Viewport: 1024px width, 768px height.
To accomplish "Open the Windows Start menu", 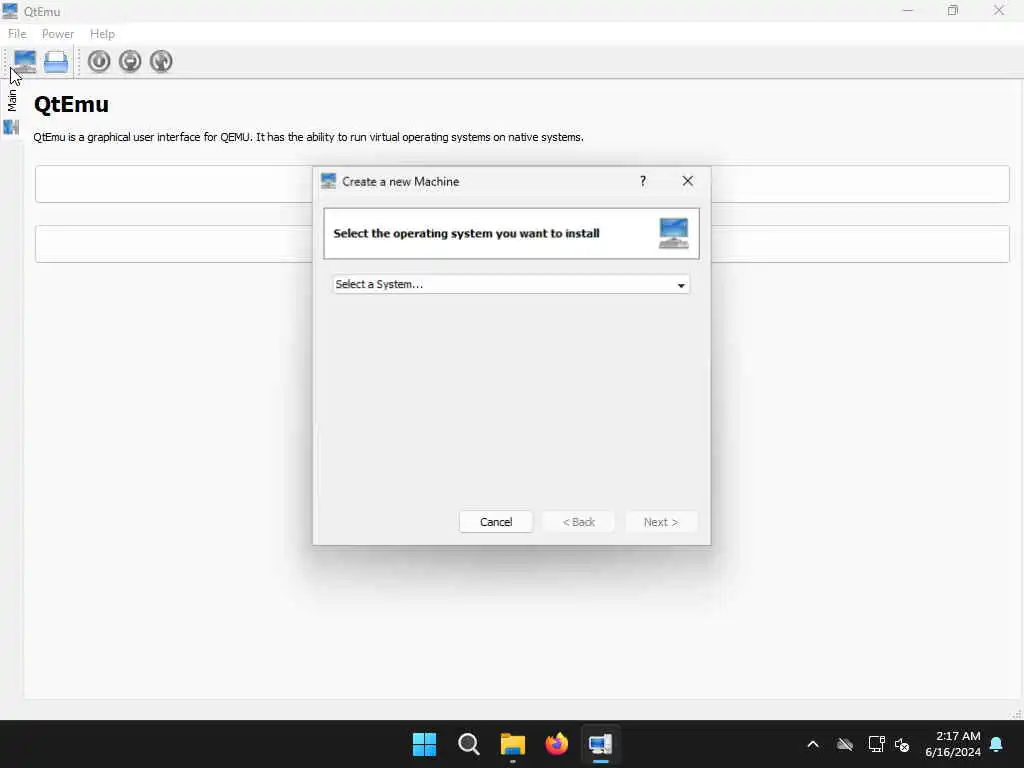I will coord(424,744).
